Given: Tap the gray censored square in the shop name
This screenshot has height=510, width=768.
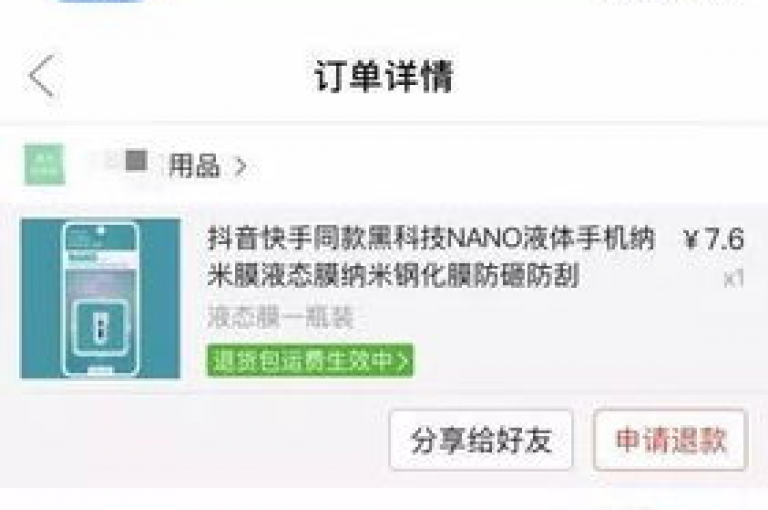Looking at the screenshot, I should click(x=136, y=161).
